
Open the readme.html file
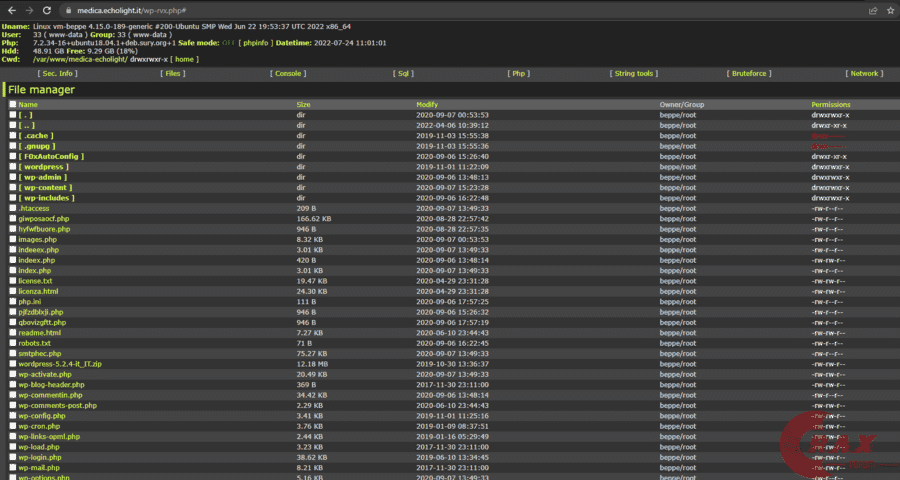coord(40,332)
